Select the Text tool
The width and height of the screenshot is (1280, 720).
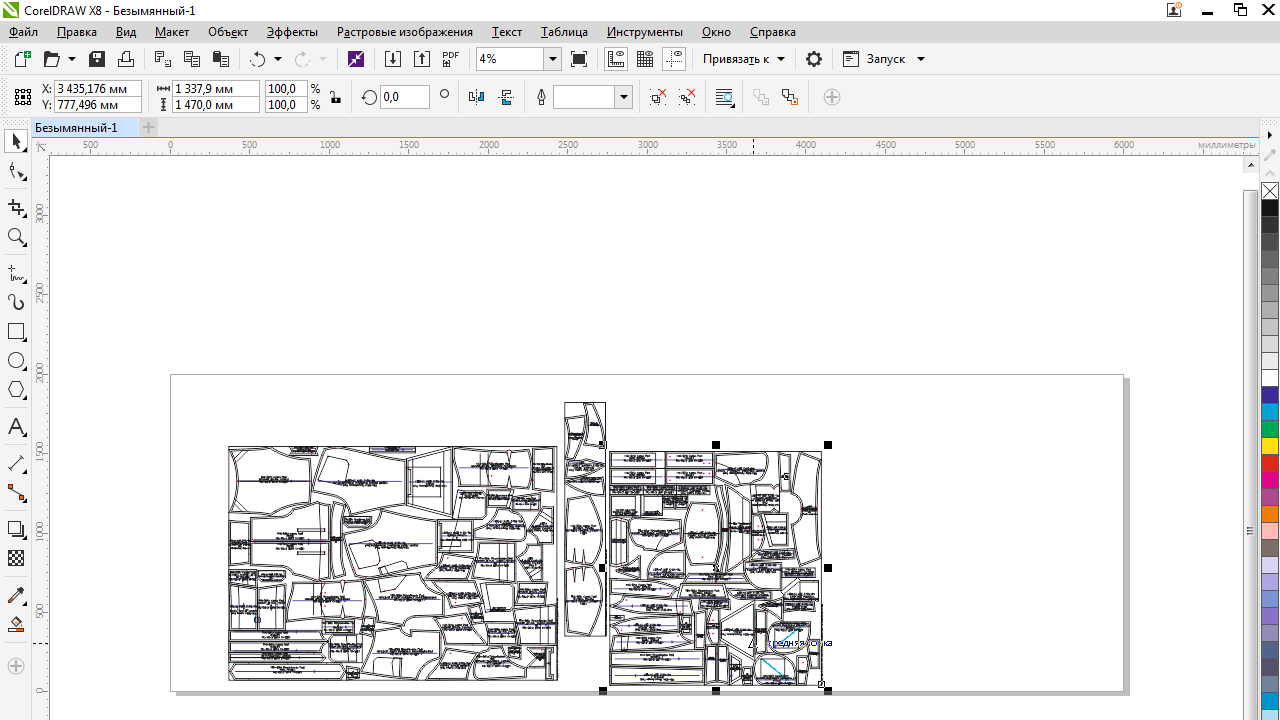tap(16, 427)
